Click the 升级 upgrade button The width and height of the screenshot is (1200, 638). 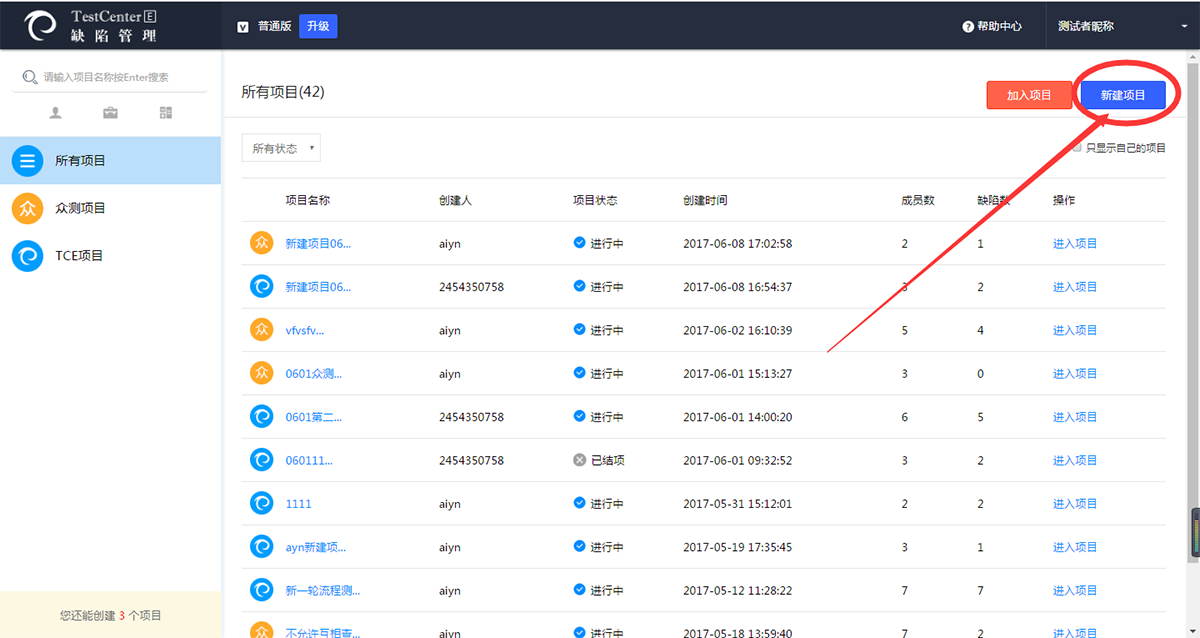click(x=318, y=27)
